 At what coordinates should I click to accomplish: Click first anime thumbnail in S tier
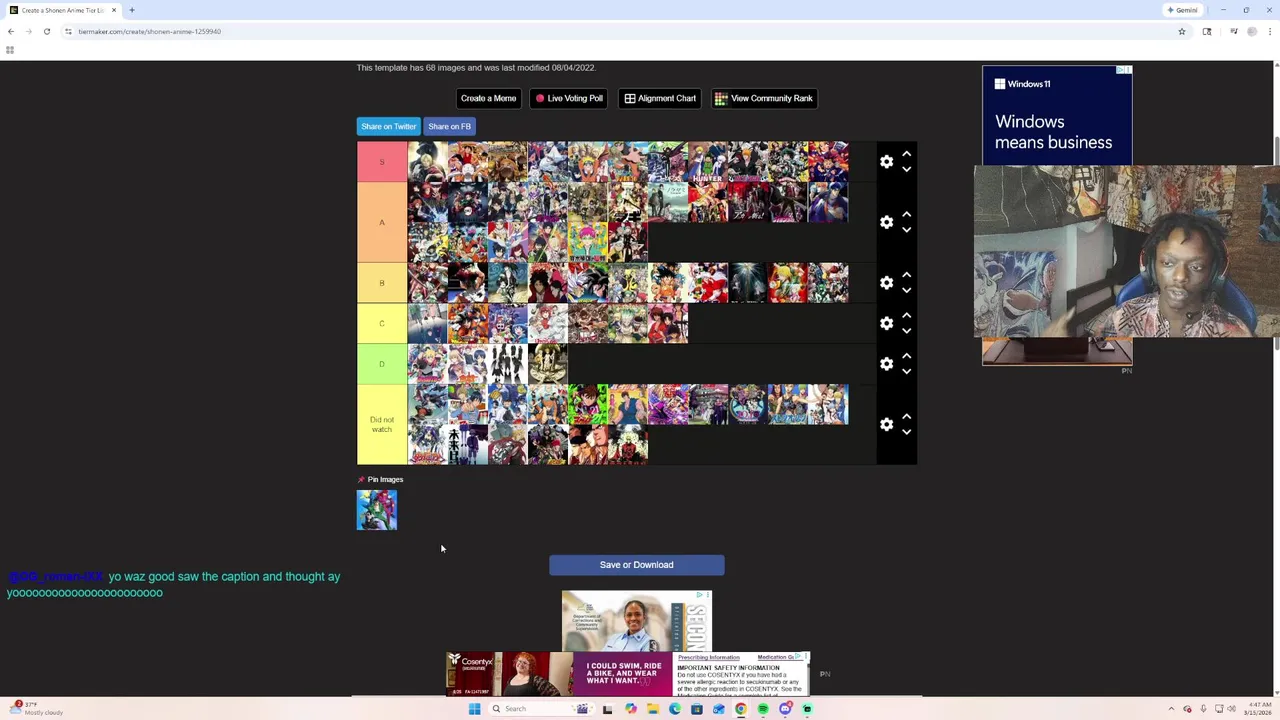click(428, 162)
